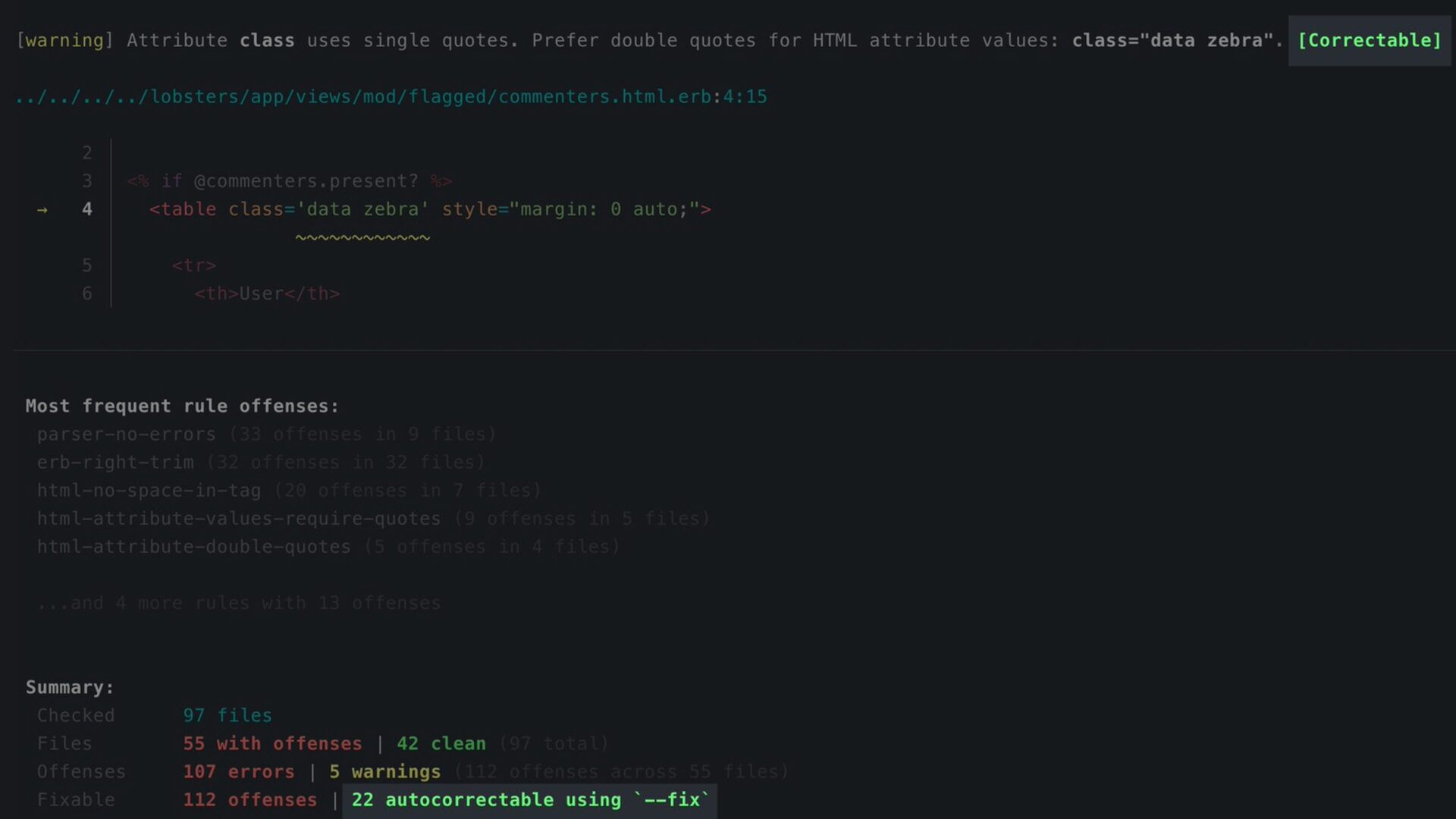Screen dimensions: 1456x819
Task: Click '...and 4 more rules' text
Action: [238, 604]
